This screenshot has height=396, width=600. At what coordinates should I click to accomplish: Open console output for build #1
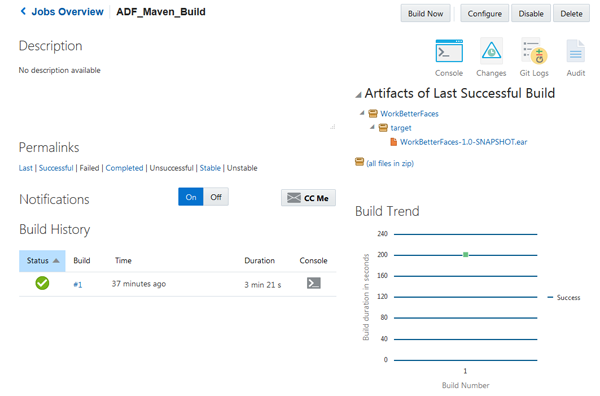pyautogui.click(x=313, y=284)
